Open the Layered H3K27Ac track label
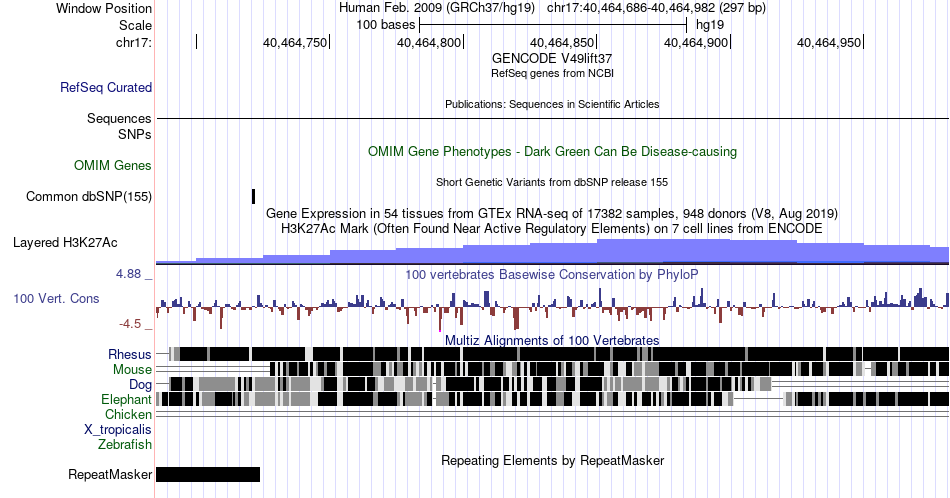 point(65,242)
